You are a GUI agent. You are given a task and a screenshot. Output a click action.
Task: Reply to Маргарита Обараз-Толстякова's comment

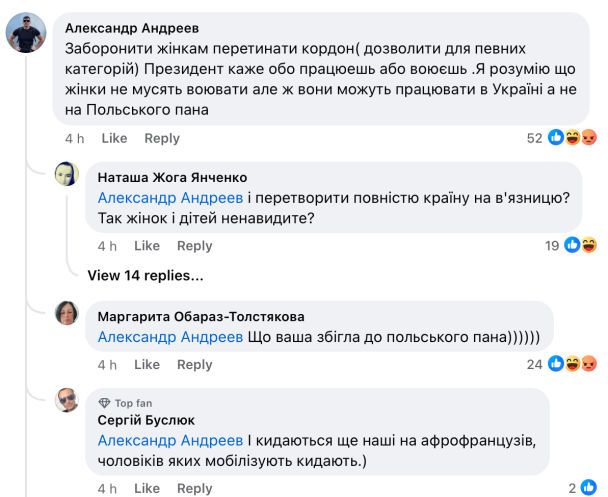pyautogui.click(x=194, y=365)
